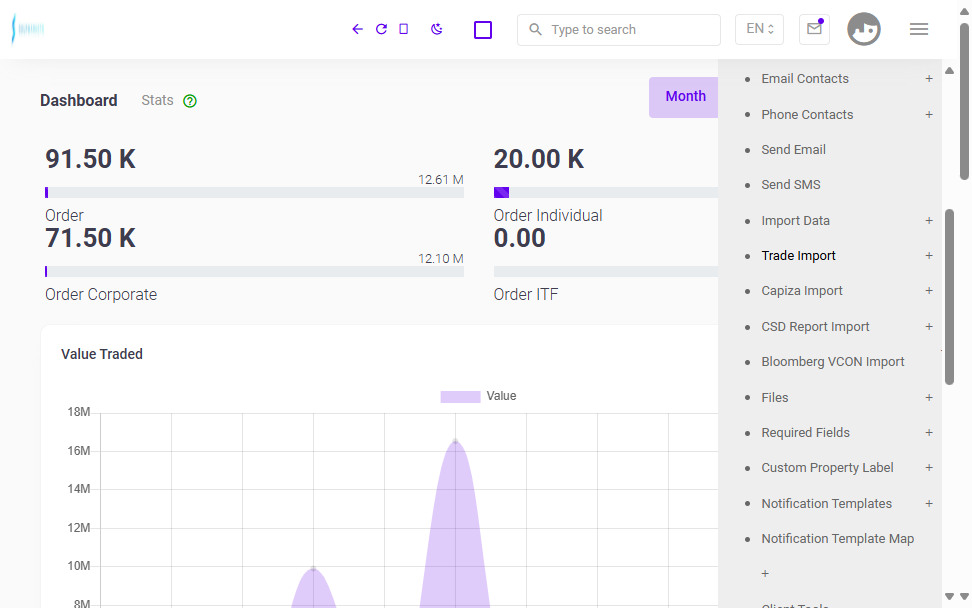Open CSD Report Import menu item

[815, 327]
